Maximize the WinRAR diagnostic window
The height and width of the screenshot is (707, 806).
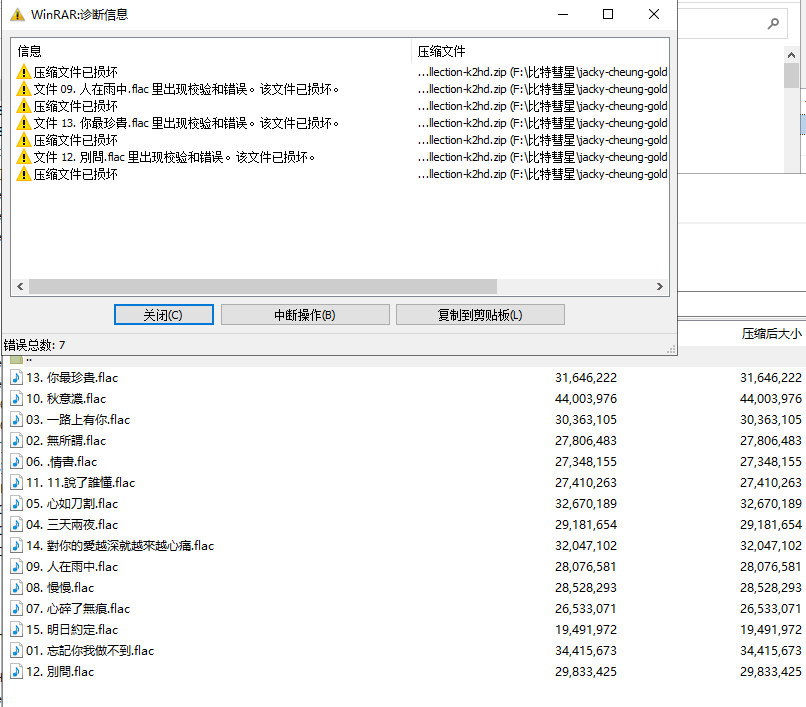coord(608,14)
